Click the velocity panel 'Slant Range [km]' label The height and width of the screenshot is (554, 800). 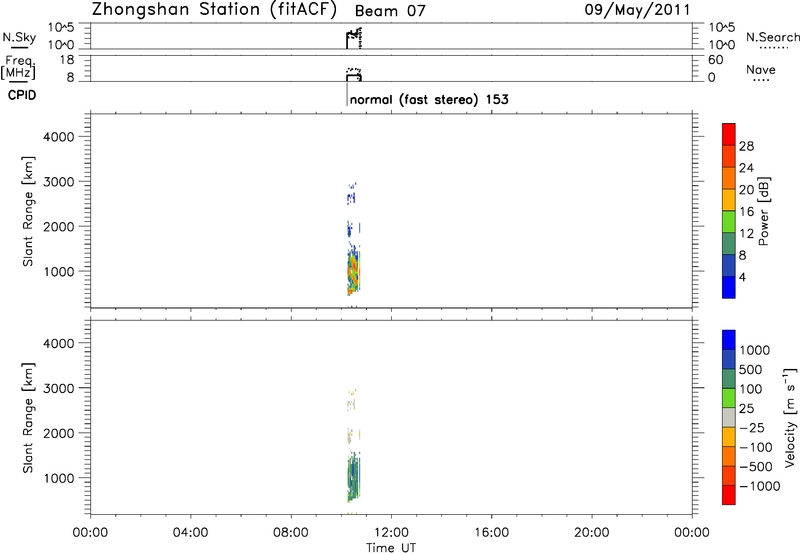pyautogui.click(x=28, y=418)
